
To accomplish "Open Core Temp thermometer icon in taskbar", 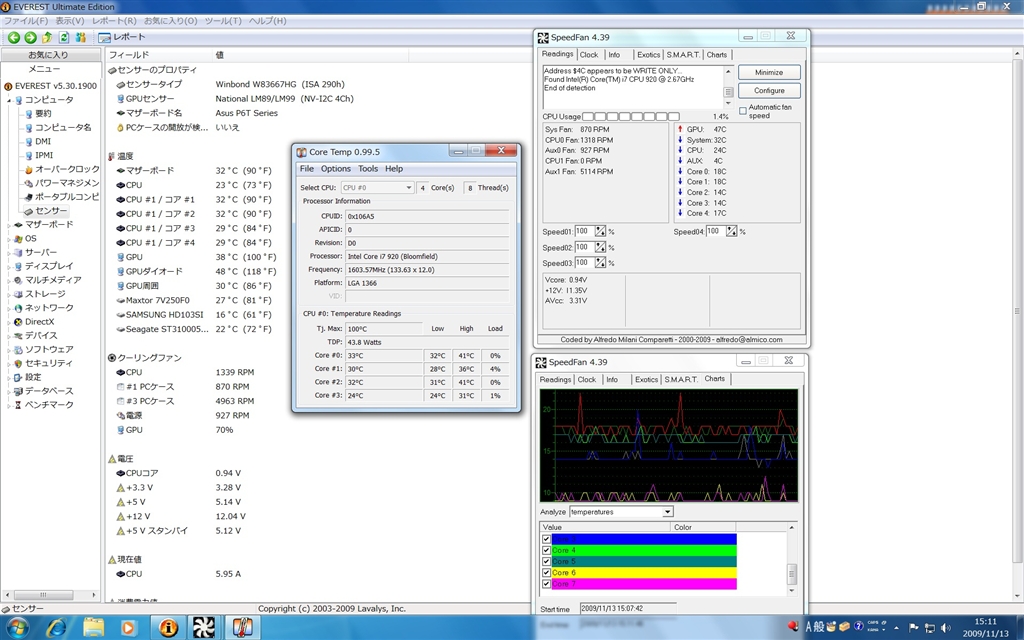I will (243, 627).
